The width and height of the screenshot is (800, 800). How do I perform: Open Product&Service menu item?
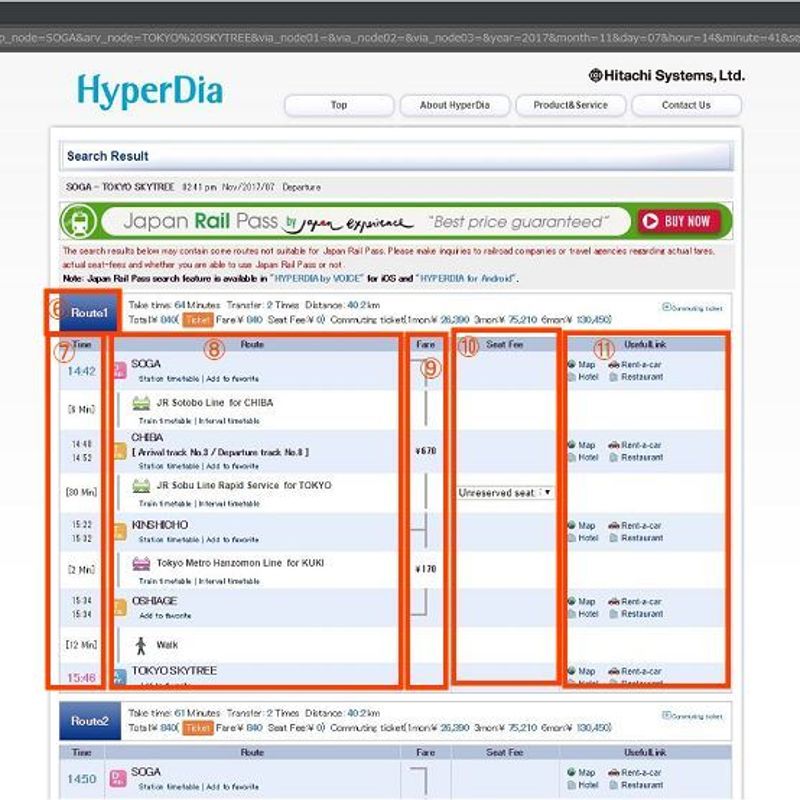point(570,105)
